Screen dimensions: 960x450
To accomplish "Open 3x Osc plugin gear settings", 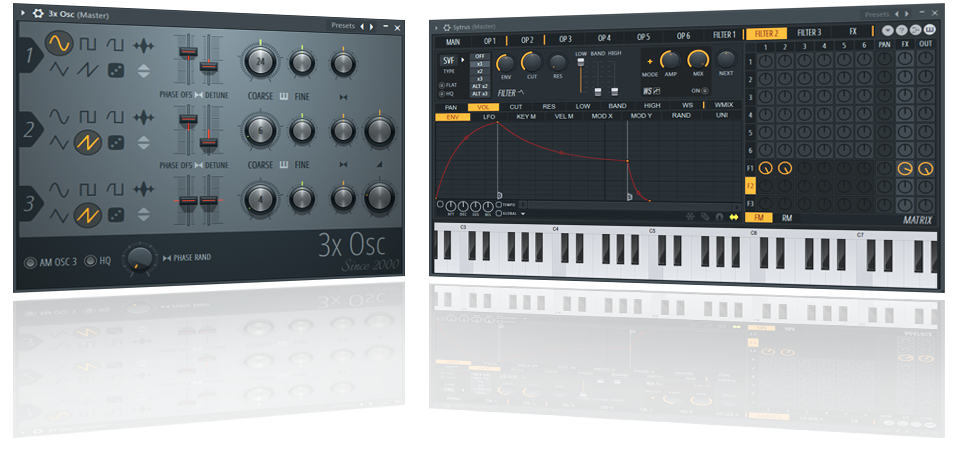I will (x=38, y=13).
